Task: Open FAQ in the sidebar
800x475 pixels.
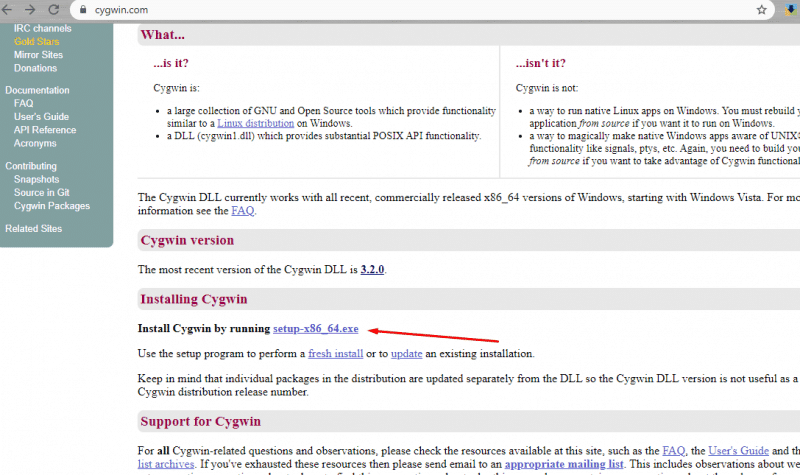Action: [23, 103]
